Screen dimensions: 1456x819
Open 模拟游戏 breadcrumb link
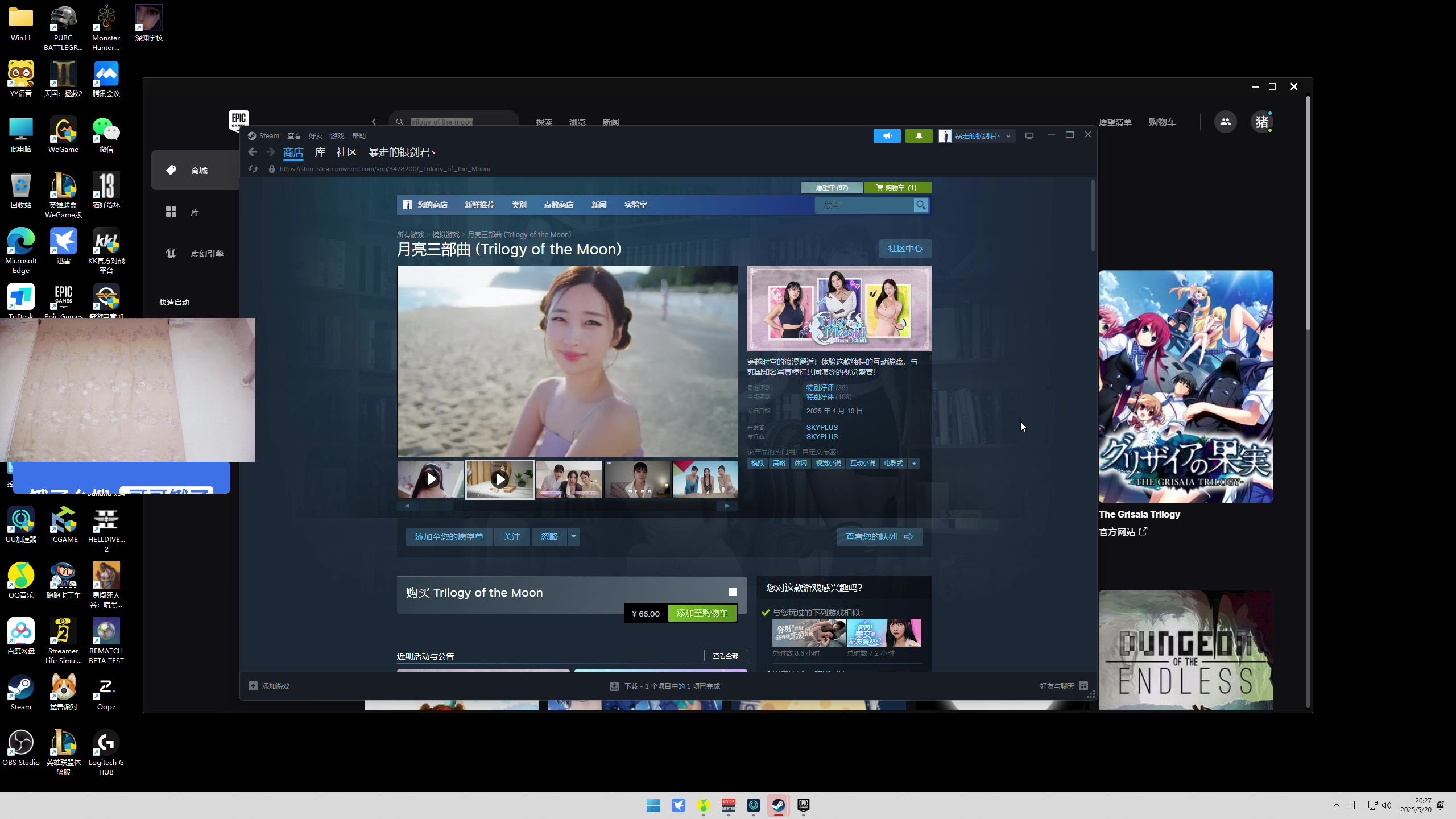coord(445,235)
